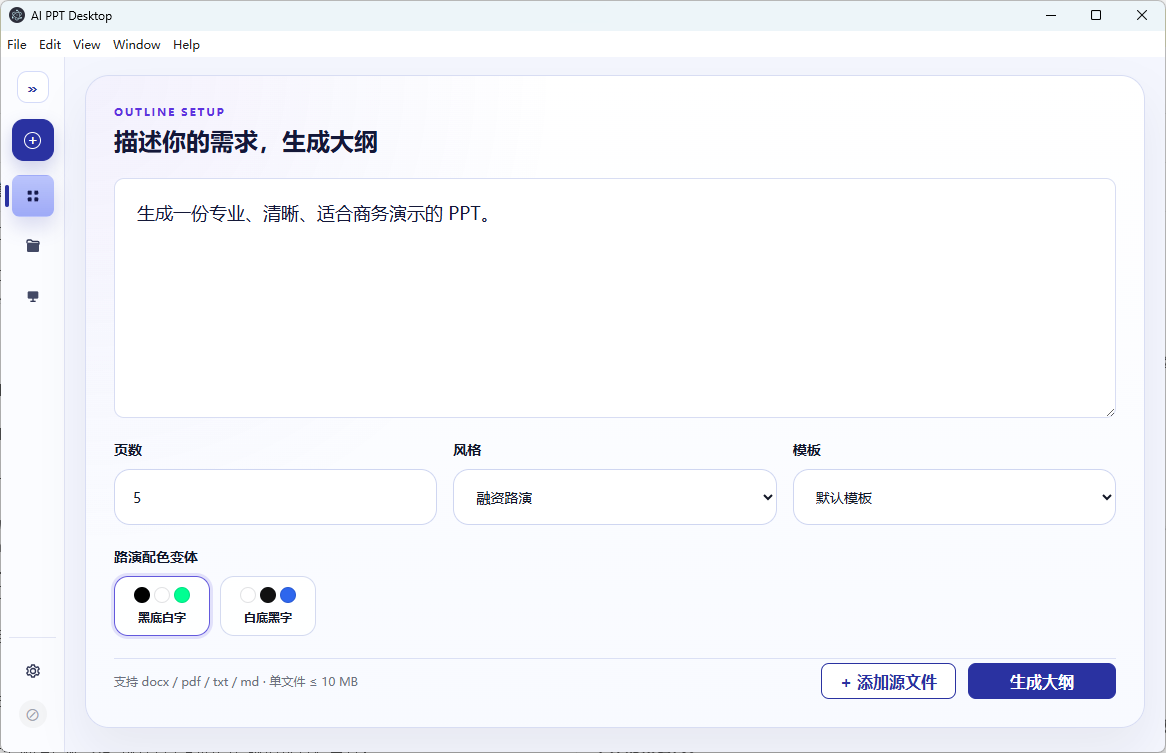Select the 白底黑字 color variant

point(268,606)
